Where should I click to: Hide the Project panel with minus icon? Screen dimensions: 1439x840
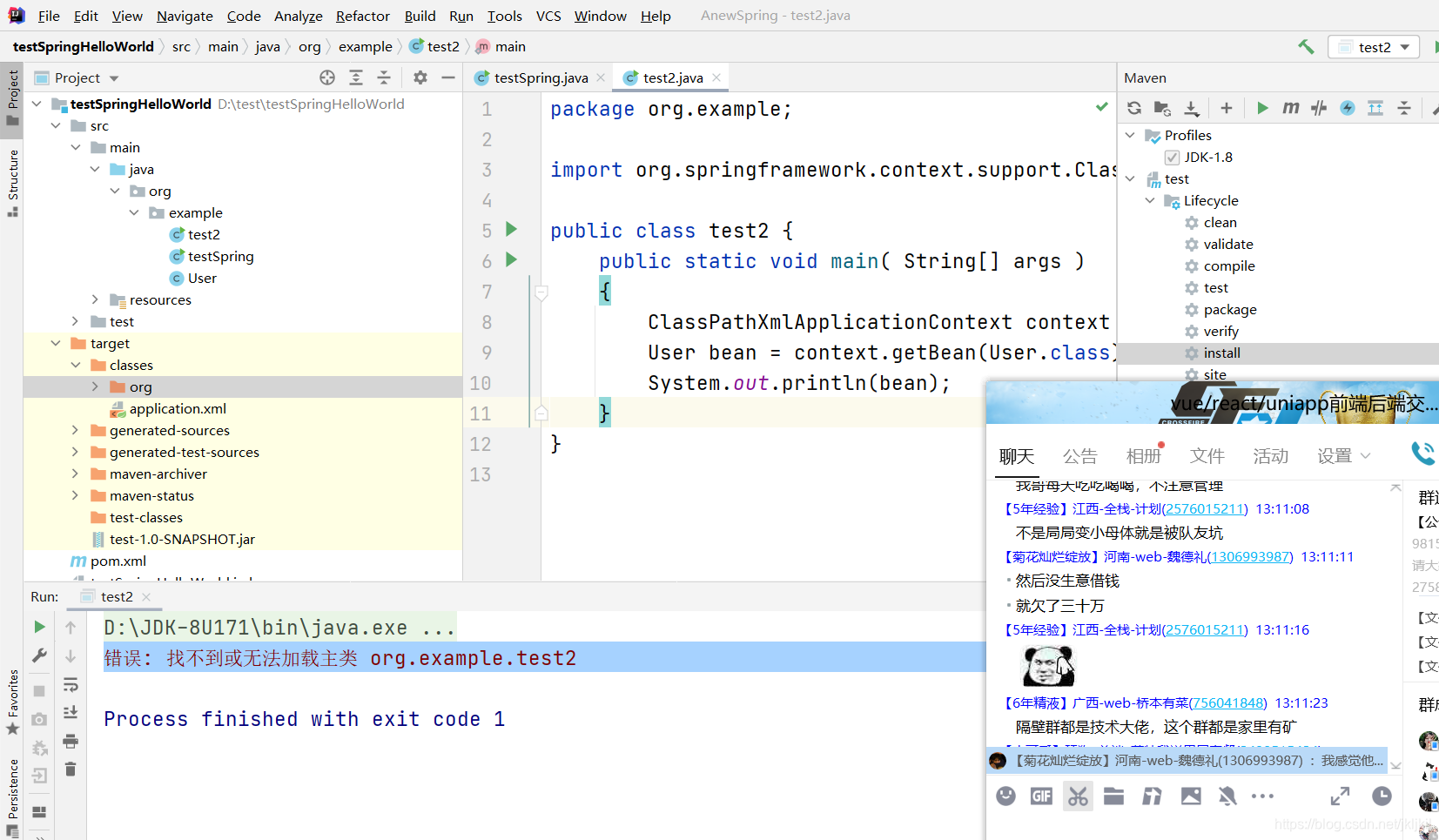point(448,77)
